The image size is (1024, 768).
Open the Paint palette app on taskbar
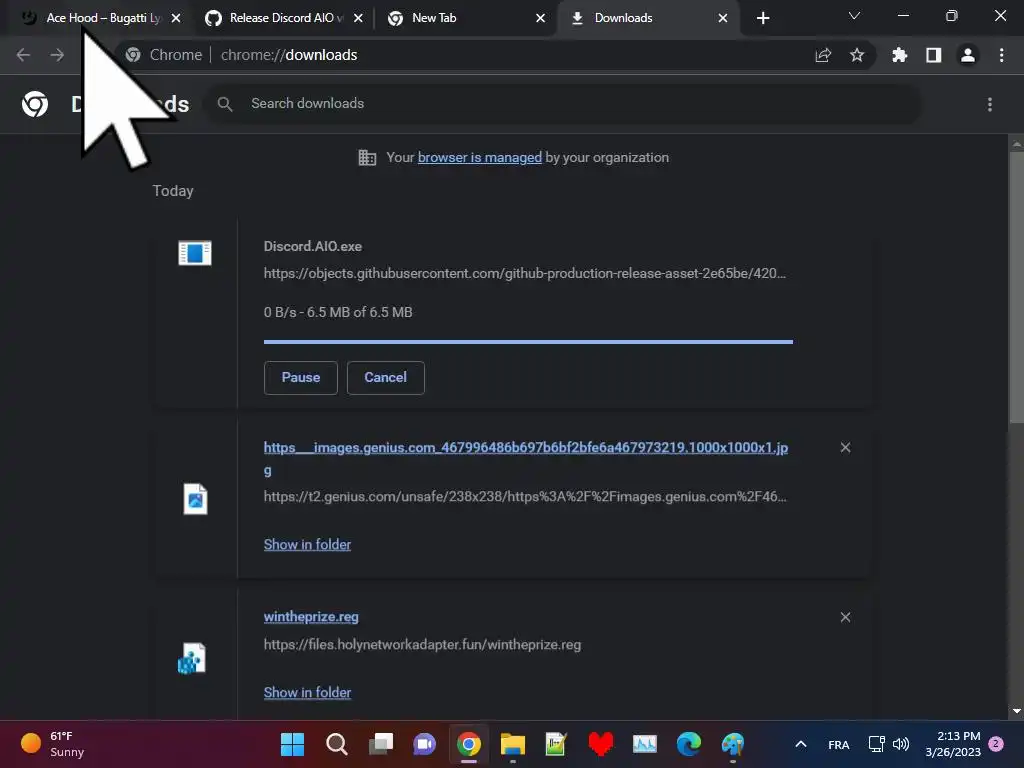click(733, 744)
